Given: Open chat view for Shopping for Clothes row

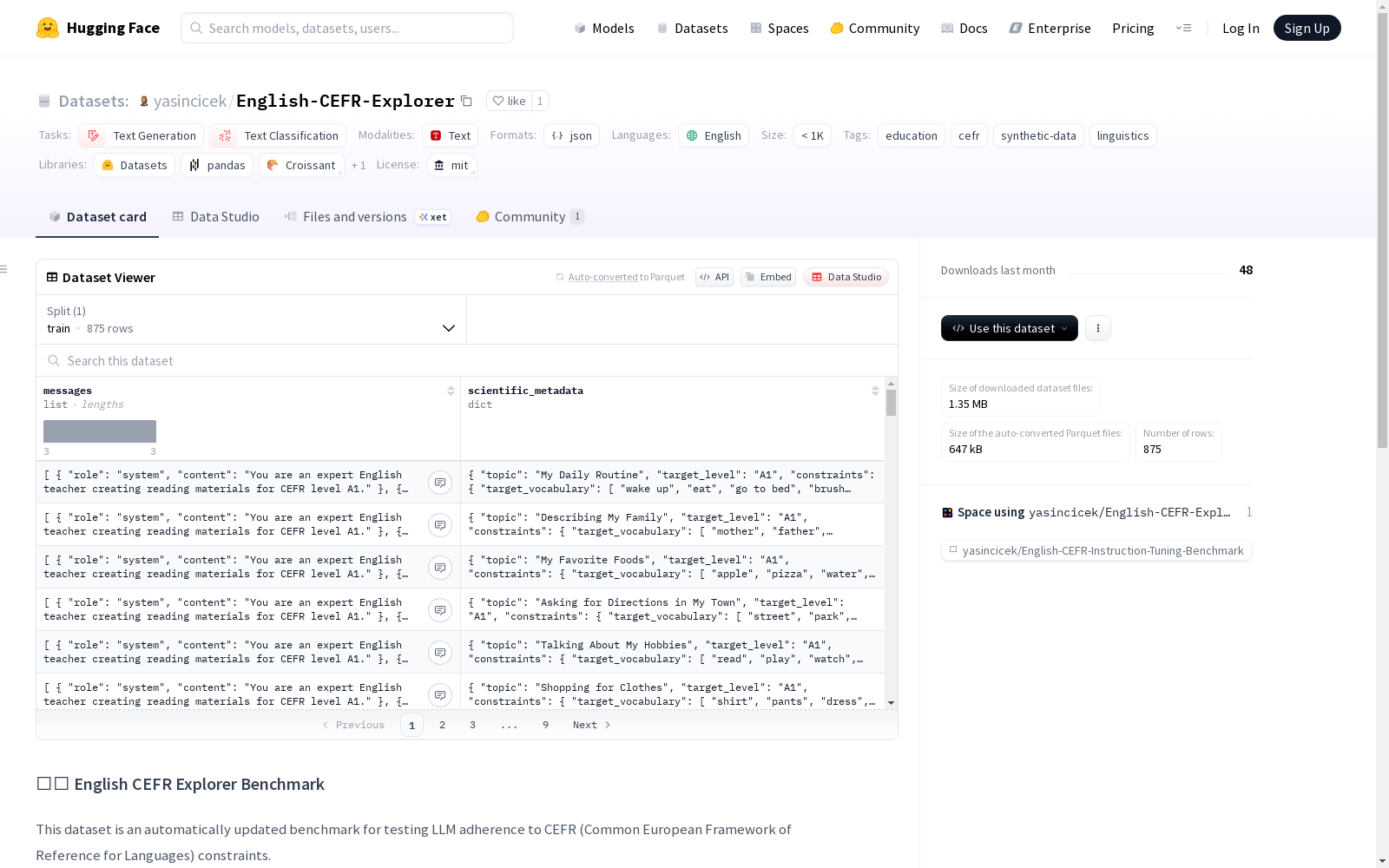Looking at the screenshot, I should (x=440, y=695).
